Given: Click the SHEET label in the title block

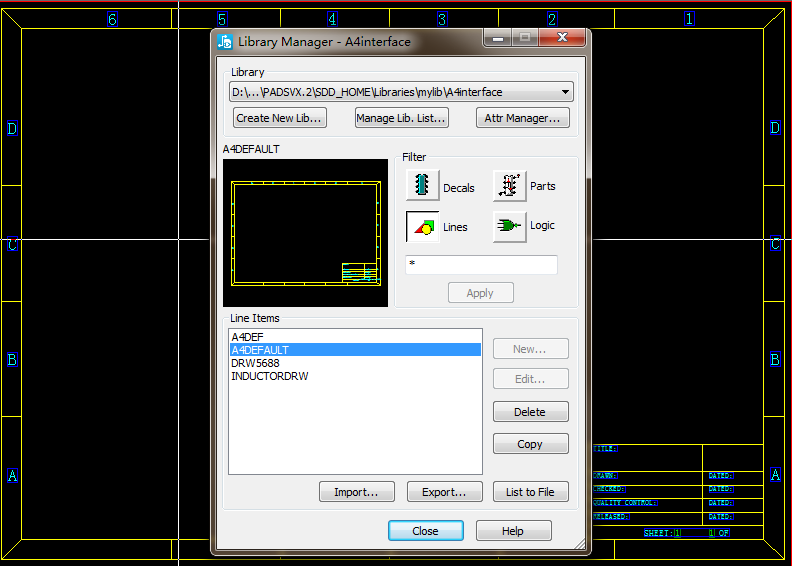Looking at the screenshot, I should pyautogui.click(x=658, y=533).
